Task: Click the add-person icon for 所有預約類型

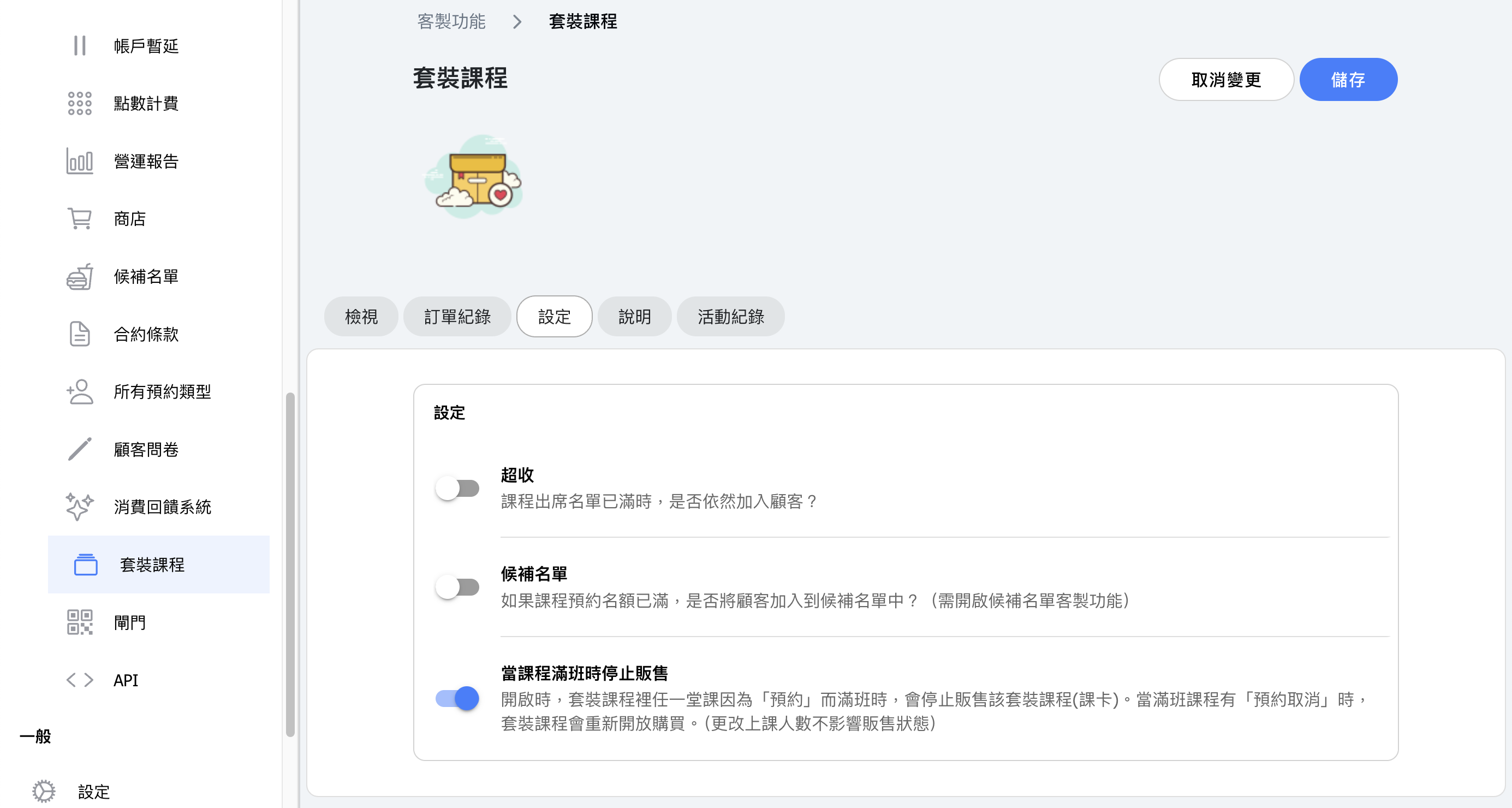Action: 80,391
